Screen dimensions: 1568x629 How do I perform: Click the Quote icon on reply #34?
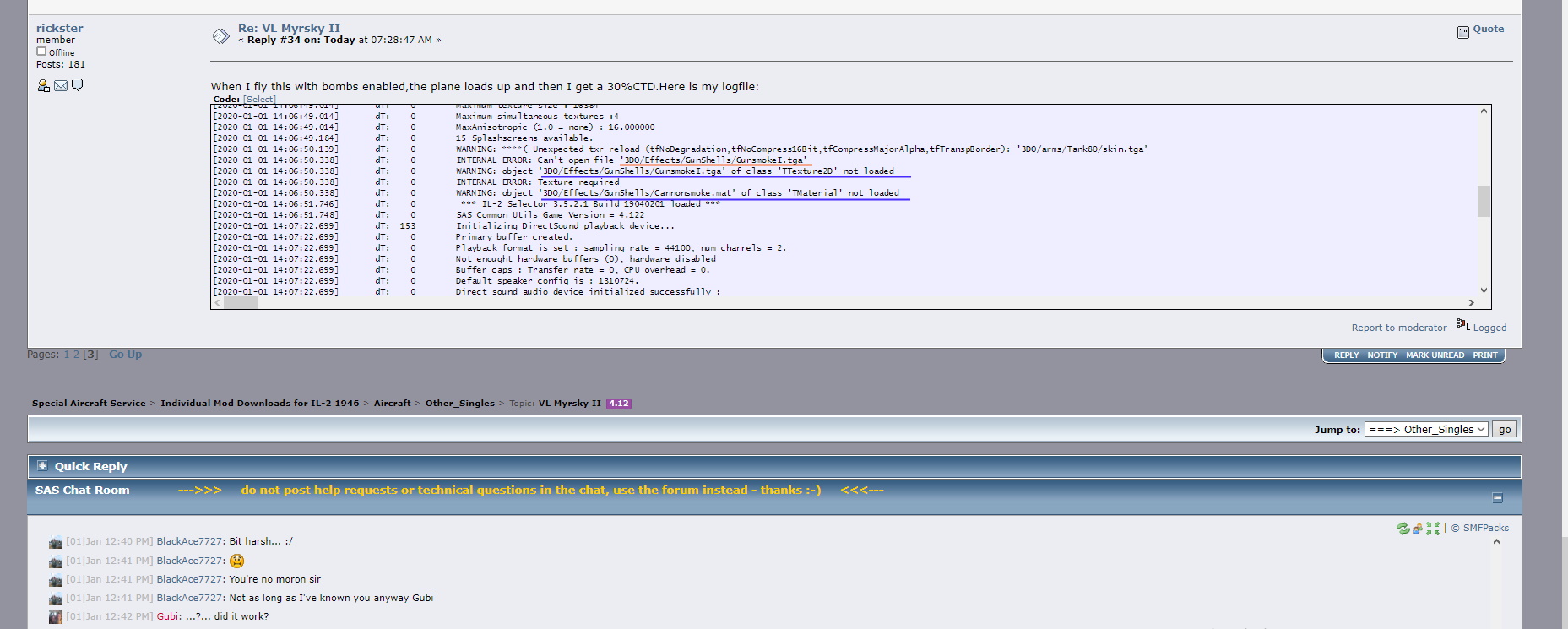(1462, 32)
